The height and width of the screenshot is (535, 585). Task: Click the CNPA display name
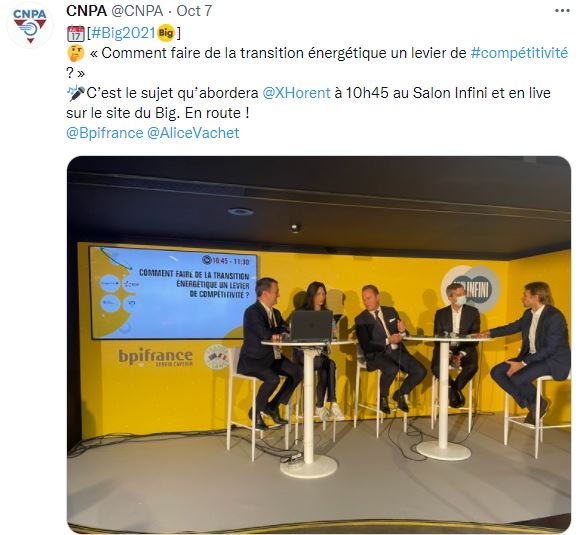[87, 11]
